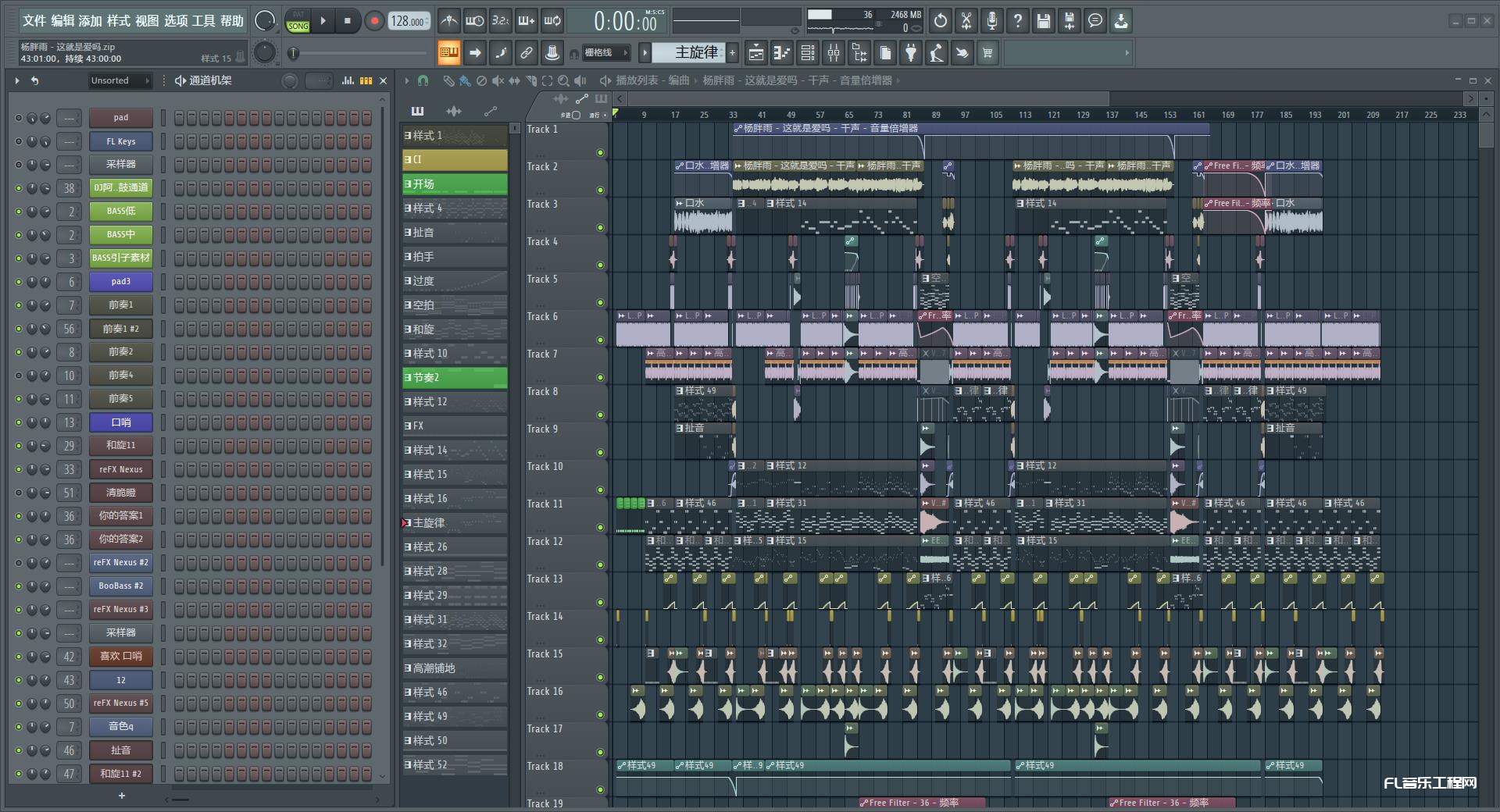Toggle wait for input to start
This screenshot has width=1500, height=812.
[474, 21]
